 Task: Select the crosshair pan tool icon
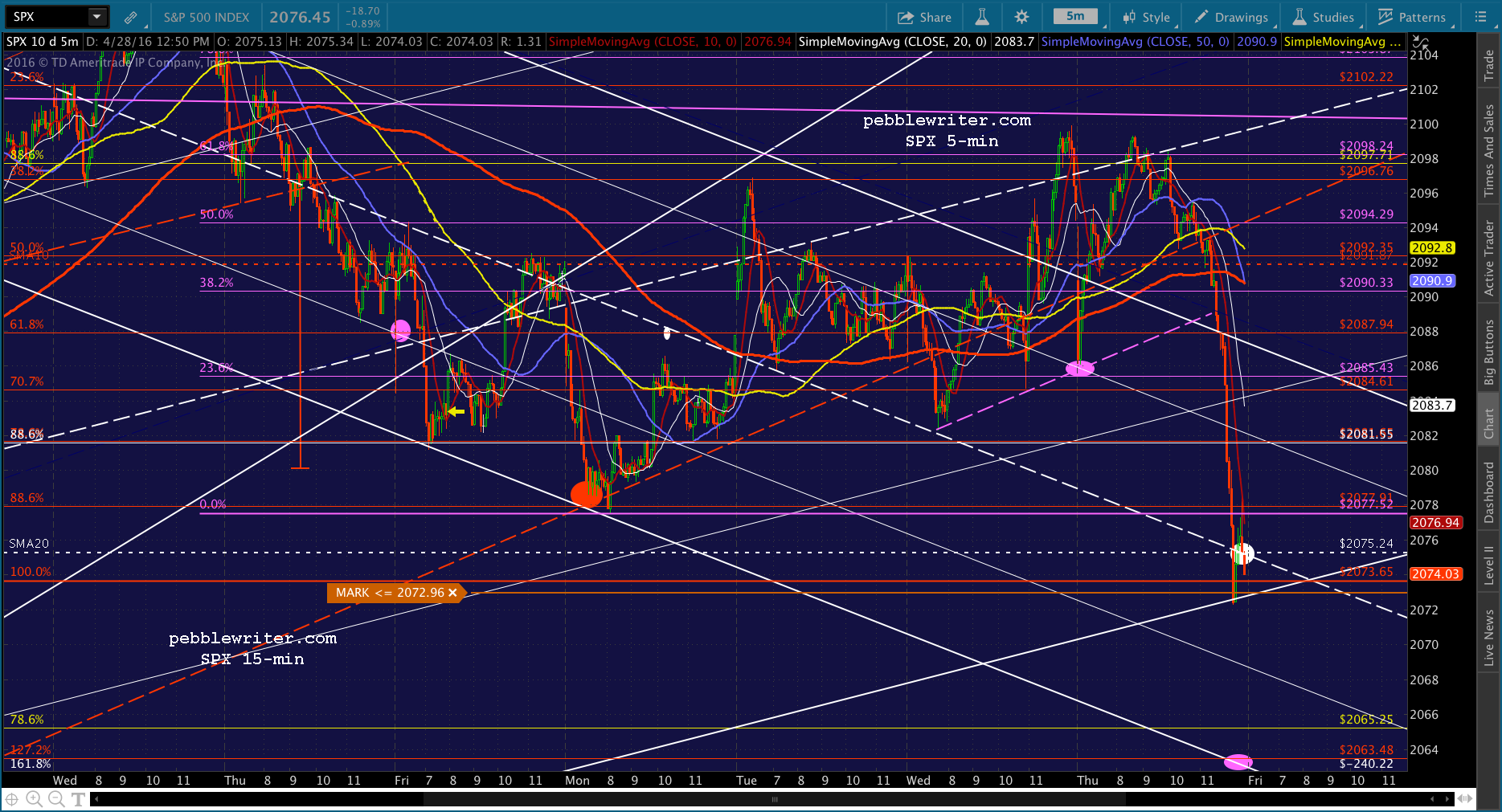[x=12, y=798]
